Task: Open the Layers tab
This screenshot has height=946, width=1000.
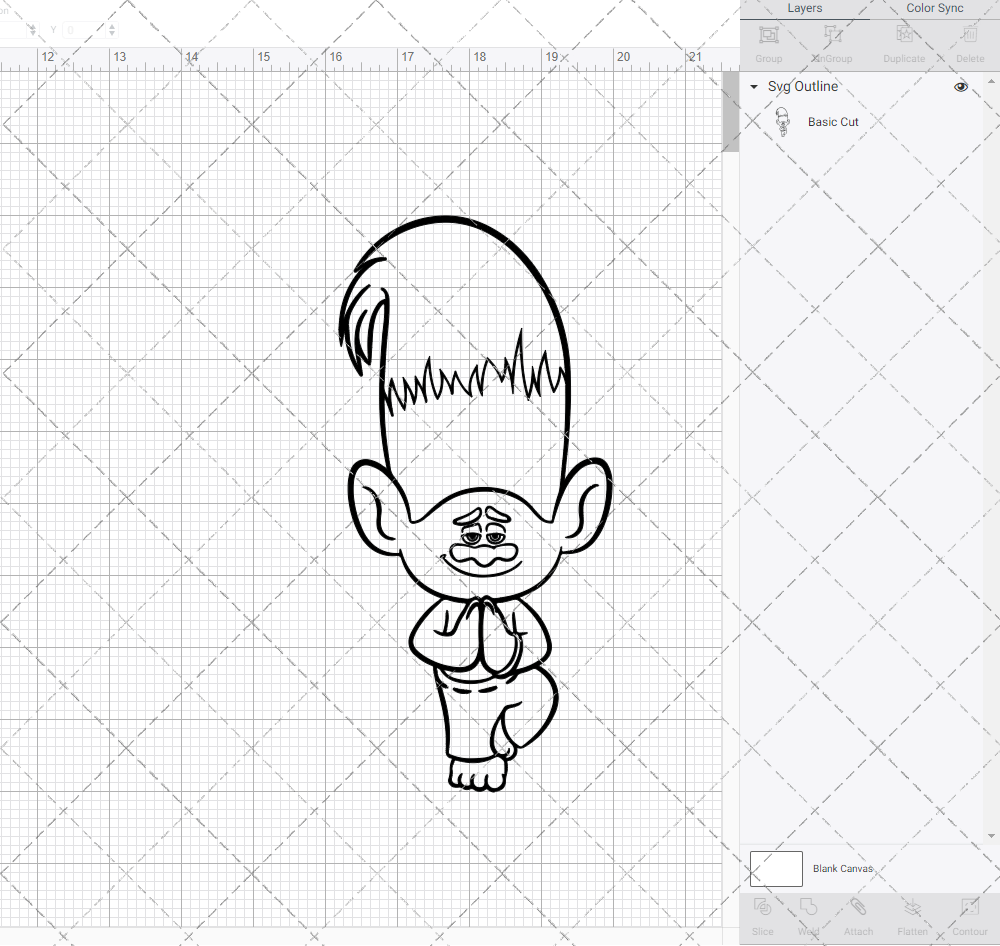Action: (804, 8)
